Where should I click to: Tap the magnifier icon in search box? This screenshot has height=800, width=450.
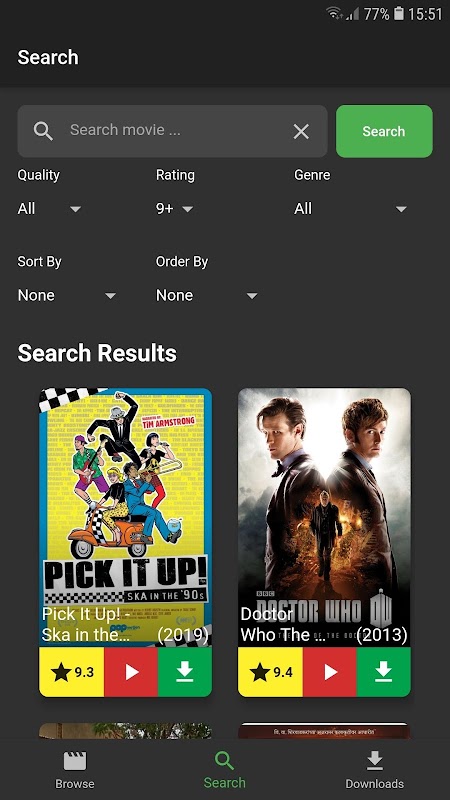point(43,131)
